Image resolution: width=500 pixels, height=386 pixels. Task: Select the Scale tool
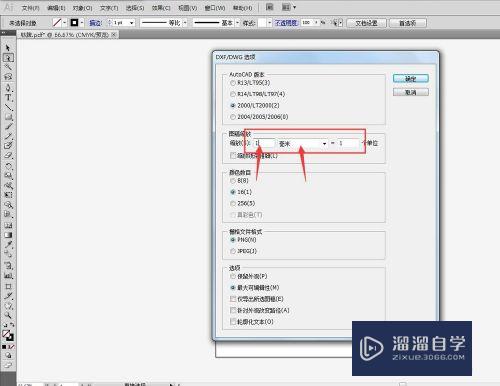(x=8, y=175)
